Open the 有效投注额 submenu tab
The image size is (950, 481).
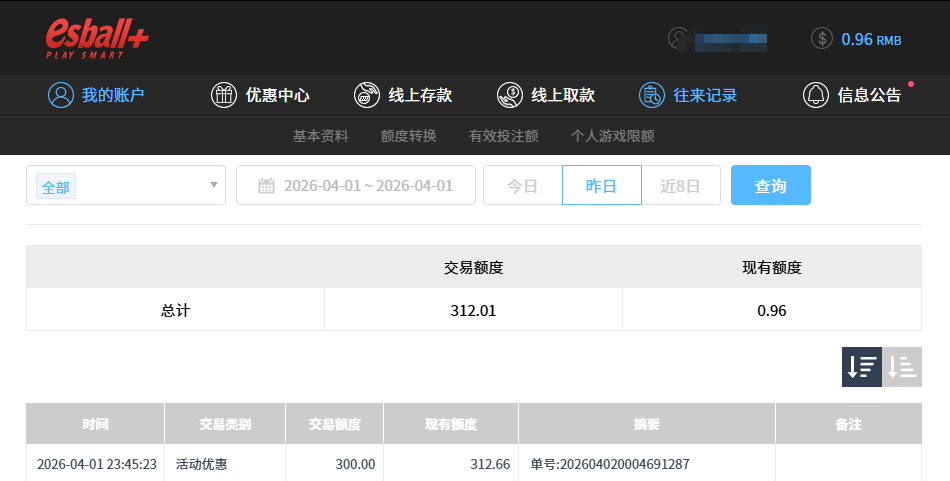pyautogui.click(x=503, y=136)
